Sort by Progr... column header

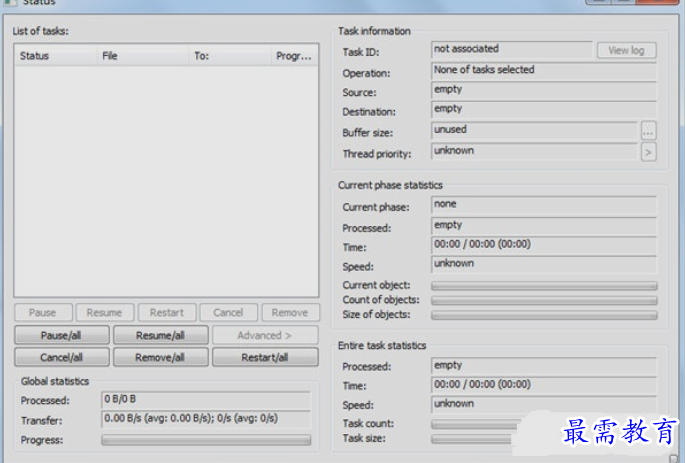[x=294, y=56]
